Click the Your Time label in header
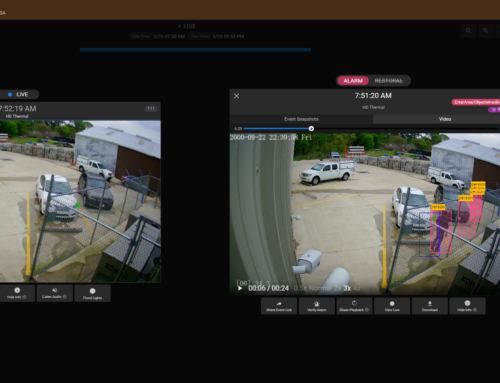The width and height of the screenshot is (500, 383). (x=199, y=36)
